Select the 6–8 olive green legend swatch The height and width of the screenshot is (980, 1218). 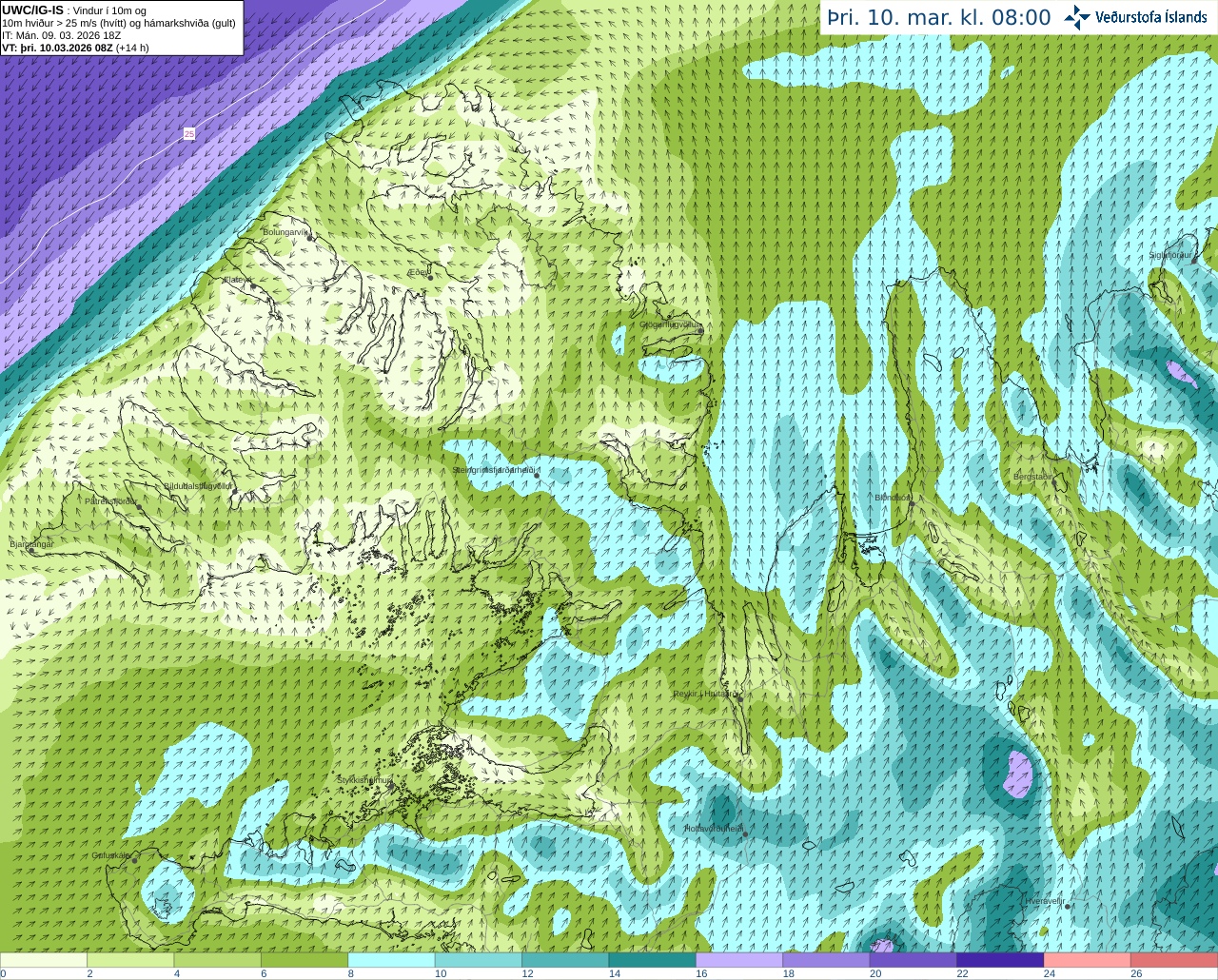pos(304,960)
